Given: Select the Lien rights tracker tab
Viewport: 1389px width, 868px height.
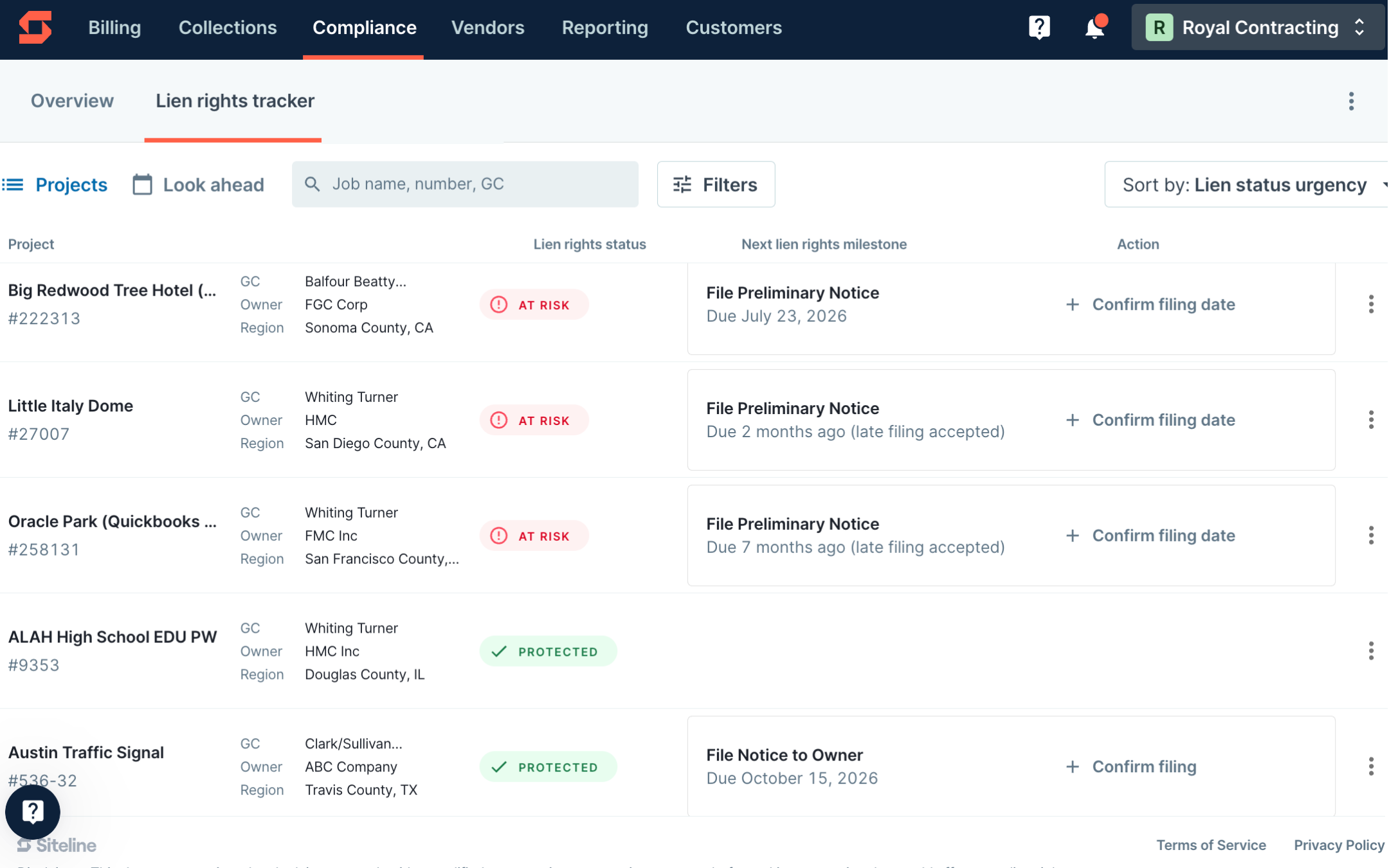Looking at the screenshot, I should tap(235, 101).
